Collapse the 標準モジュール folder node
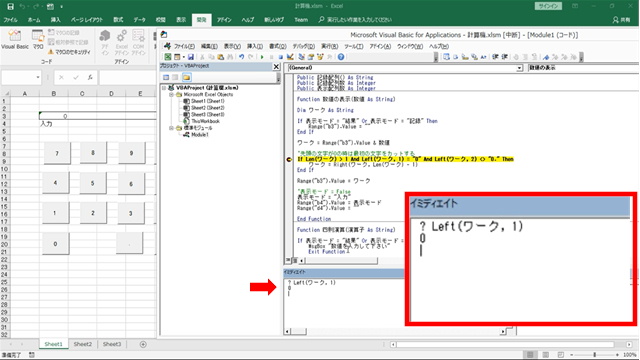The height and width of the screenshot is (360, 640). click(x=171, y=128)
